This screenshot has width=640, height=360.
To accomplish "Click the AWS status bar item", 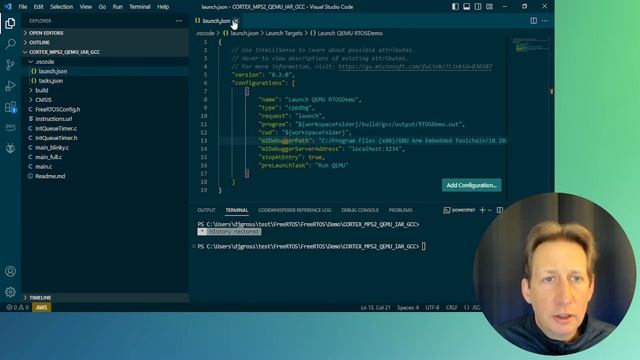I will point(42,307).
